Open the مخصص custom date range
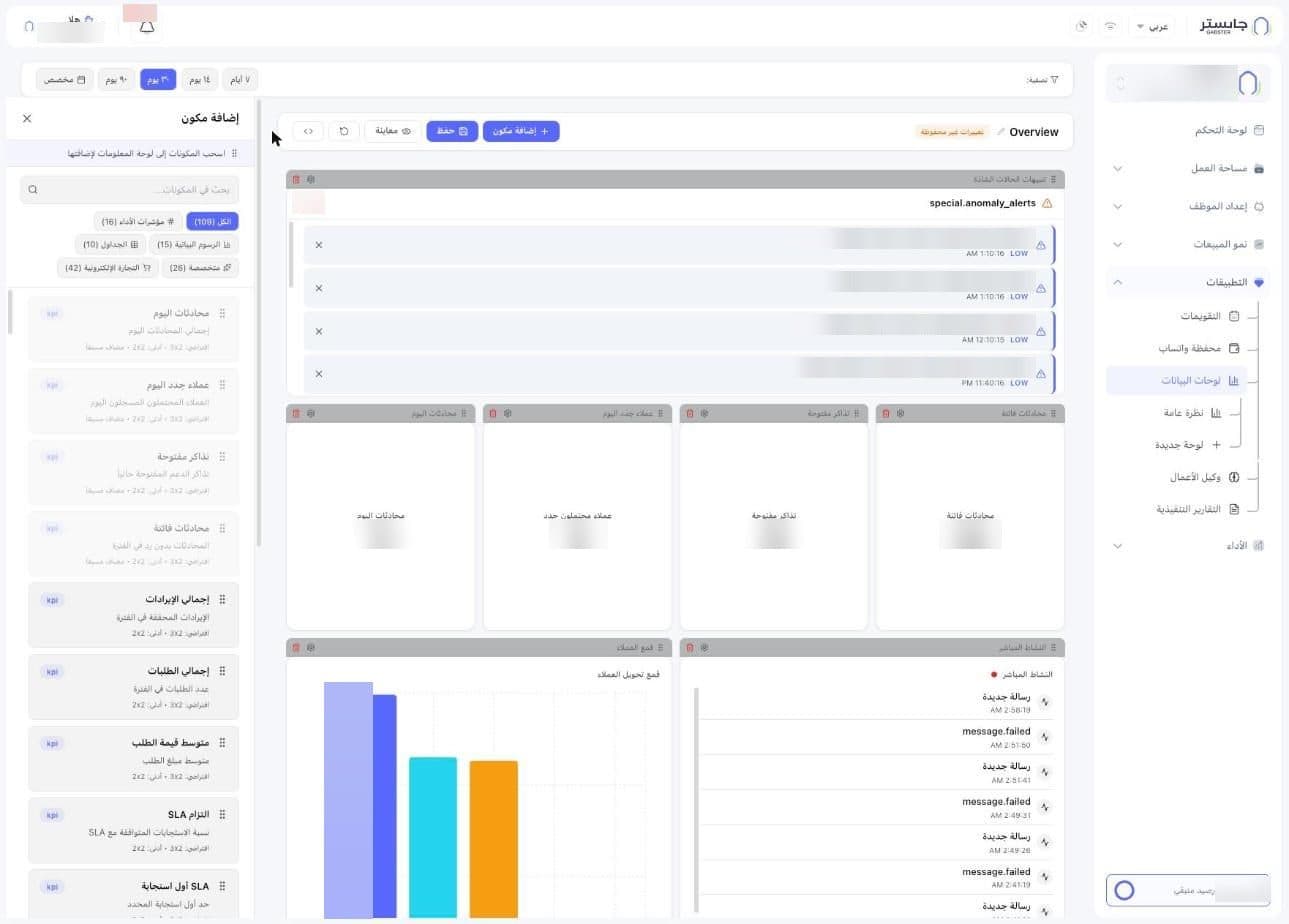The width and height of the screenshot is (1289, 924). (65, 79)
